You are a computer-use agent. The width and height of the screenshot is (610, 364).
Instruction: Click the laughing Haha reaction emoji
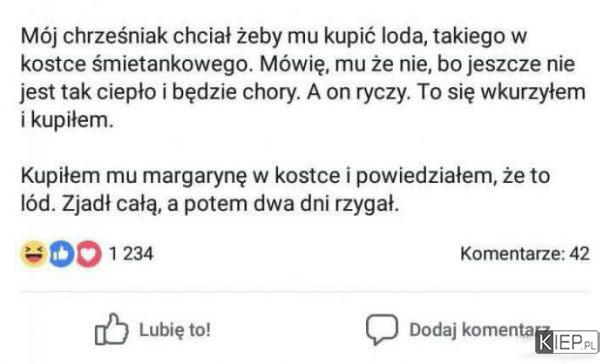(x=34, y=254)
